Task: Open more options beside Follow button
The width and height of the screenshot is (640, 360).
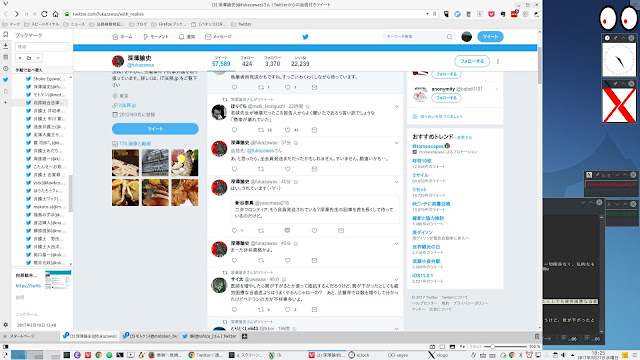Action: pos(498,61)
